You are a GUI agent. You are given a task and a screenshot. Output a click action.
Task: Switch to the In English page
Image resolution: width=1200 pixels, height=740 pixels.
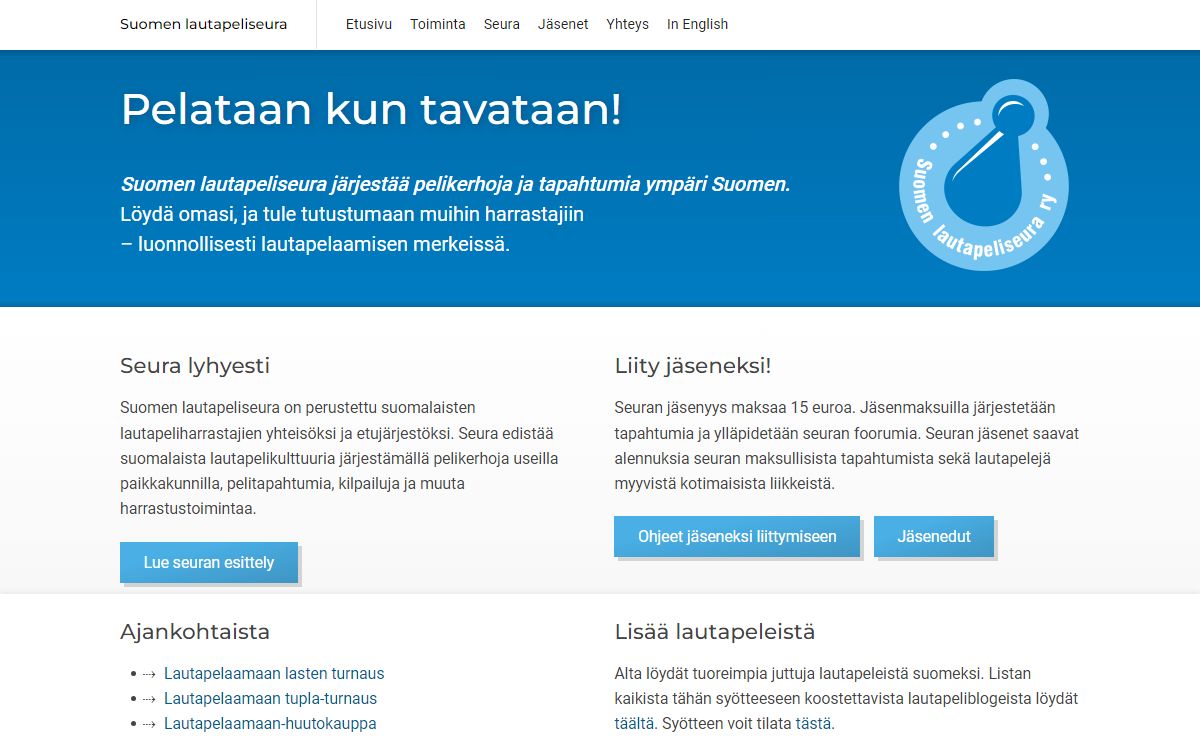[x=697, y=24]
